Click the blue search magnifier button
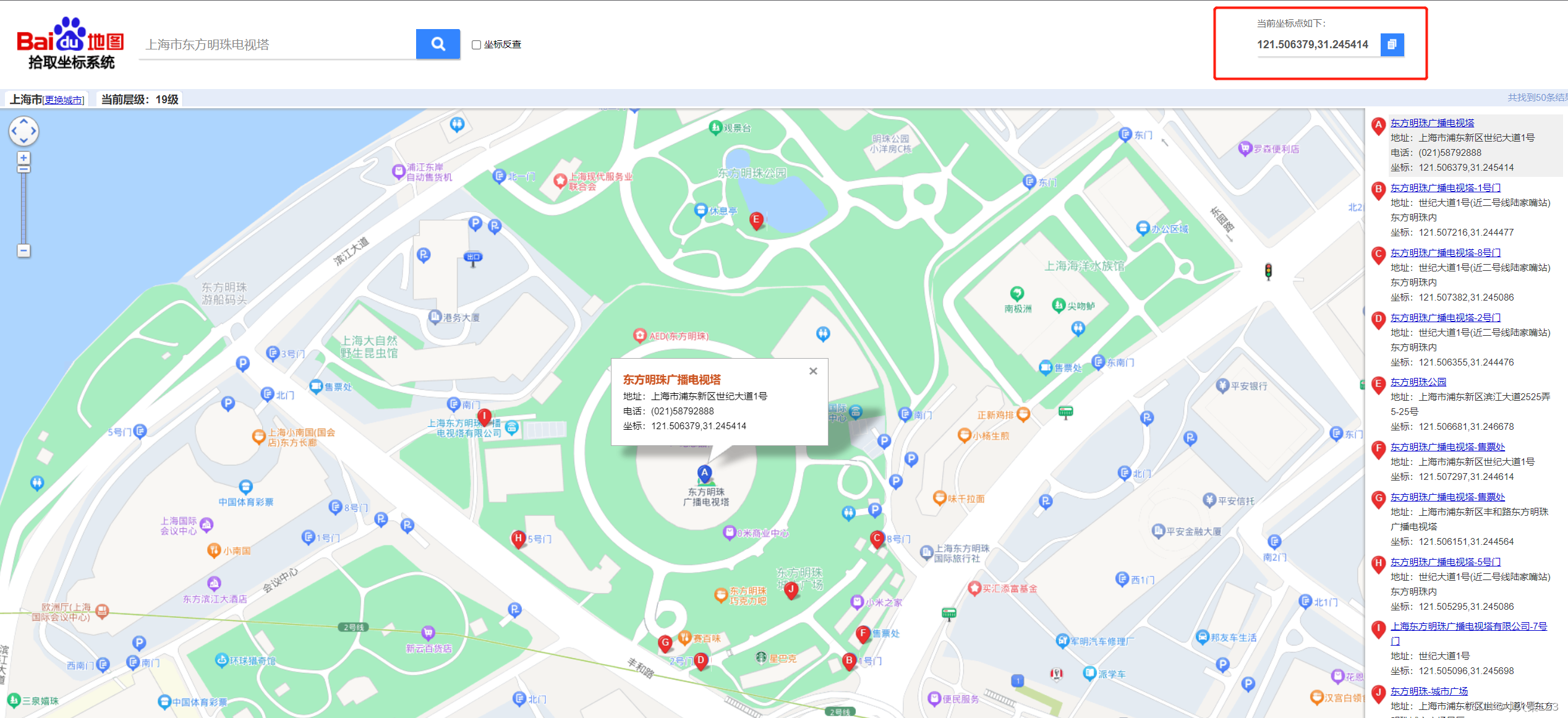Image resolution: width=1568 pixels, height=718 pixels. click(438, 44)
